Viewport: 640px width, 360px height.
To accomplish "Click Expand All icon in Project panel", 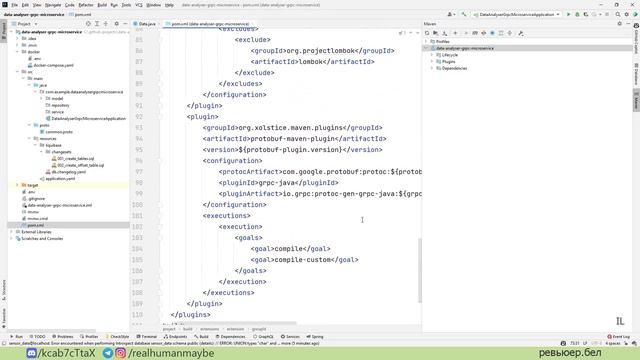I will pos(97,24).
